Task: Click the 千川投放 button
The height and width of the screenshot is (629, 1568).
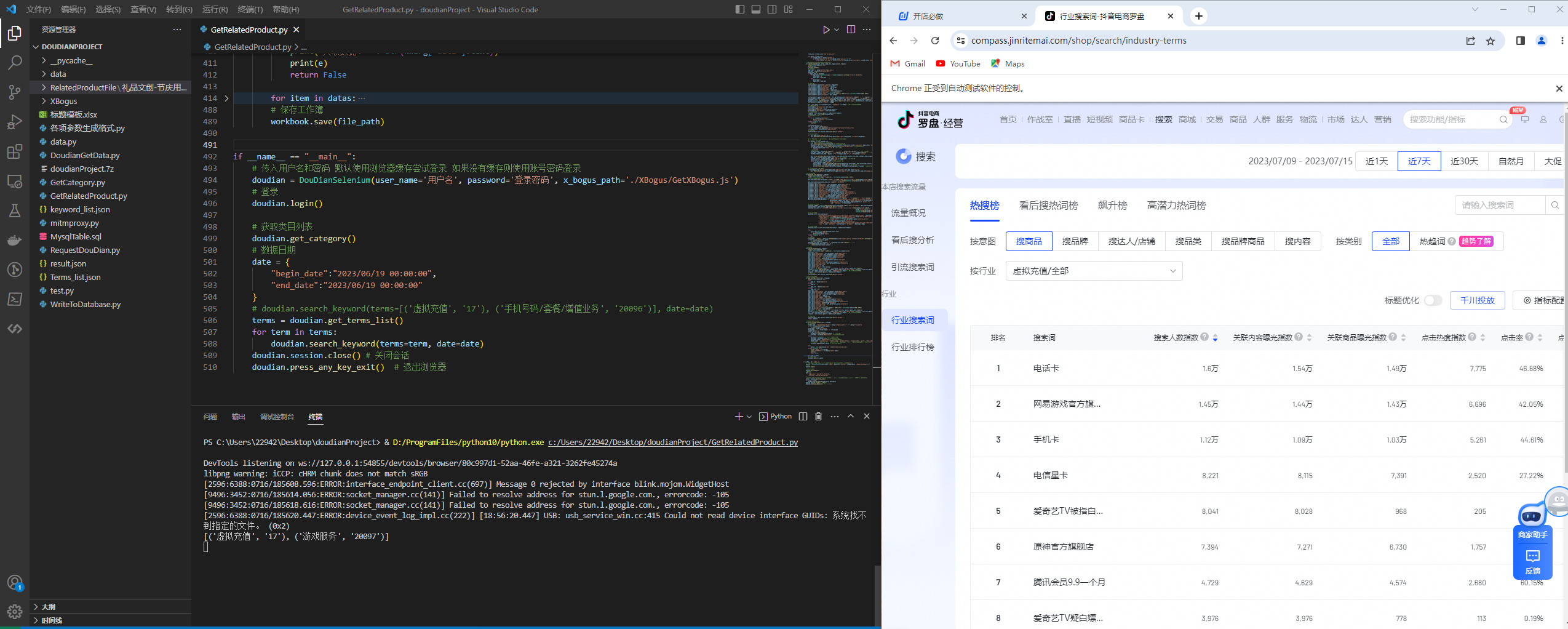Action: coord(1478,300)
